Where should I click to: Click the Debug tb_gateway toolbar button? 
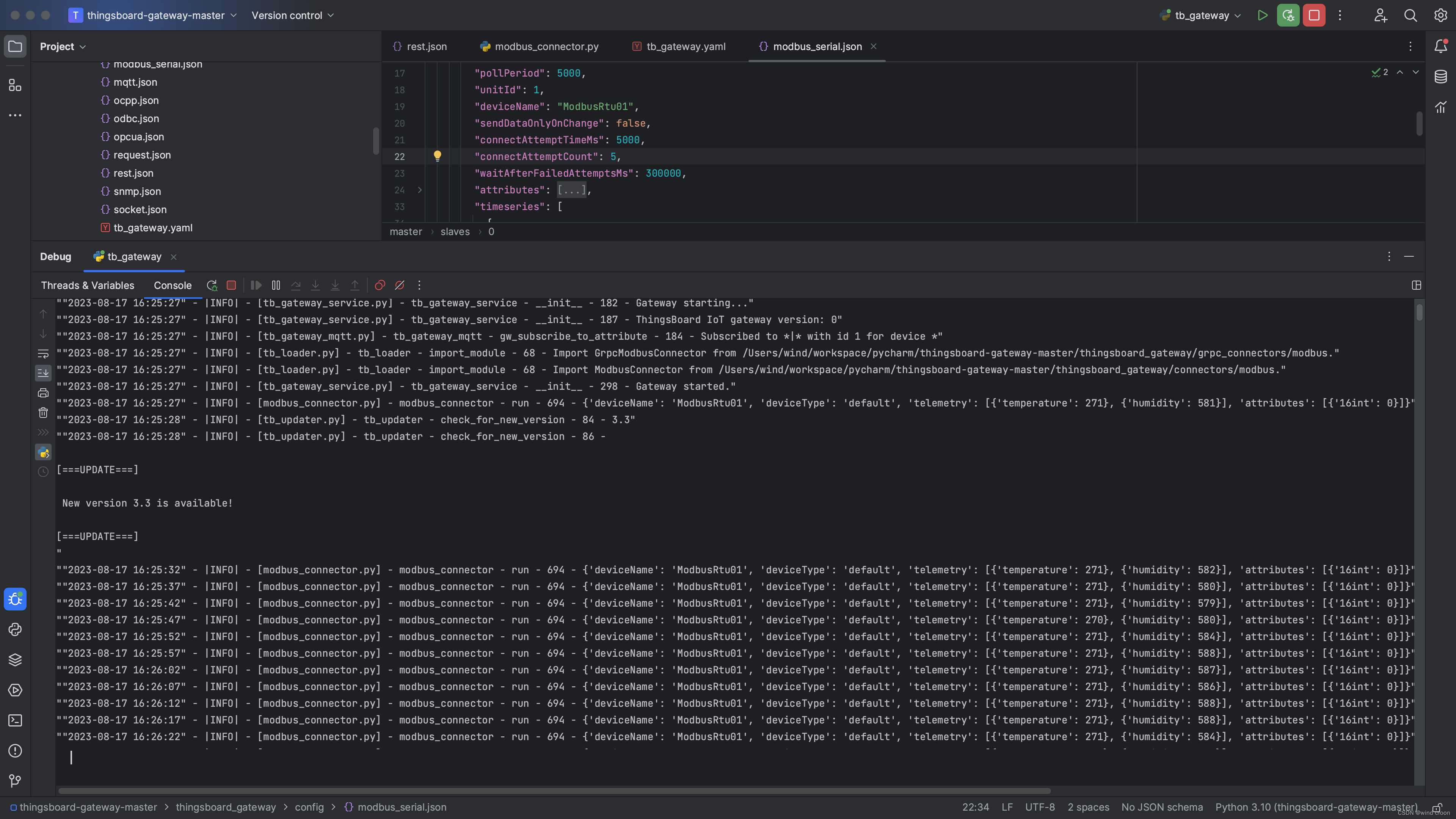[x=1288, y=15]
